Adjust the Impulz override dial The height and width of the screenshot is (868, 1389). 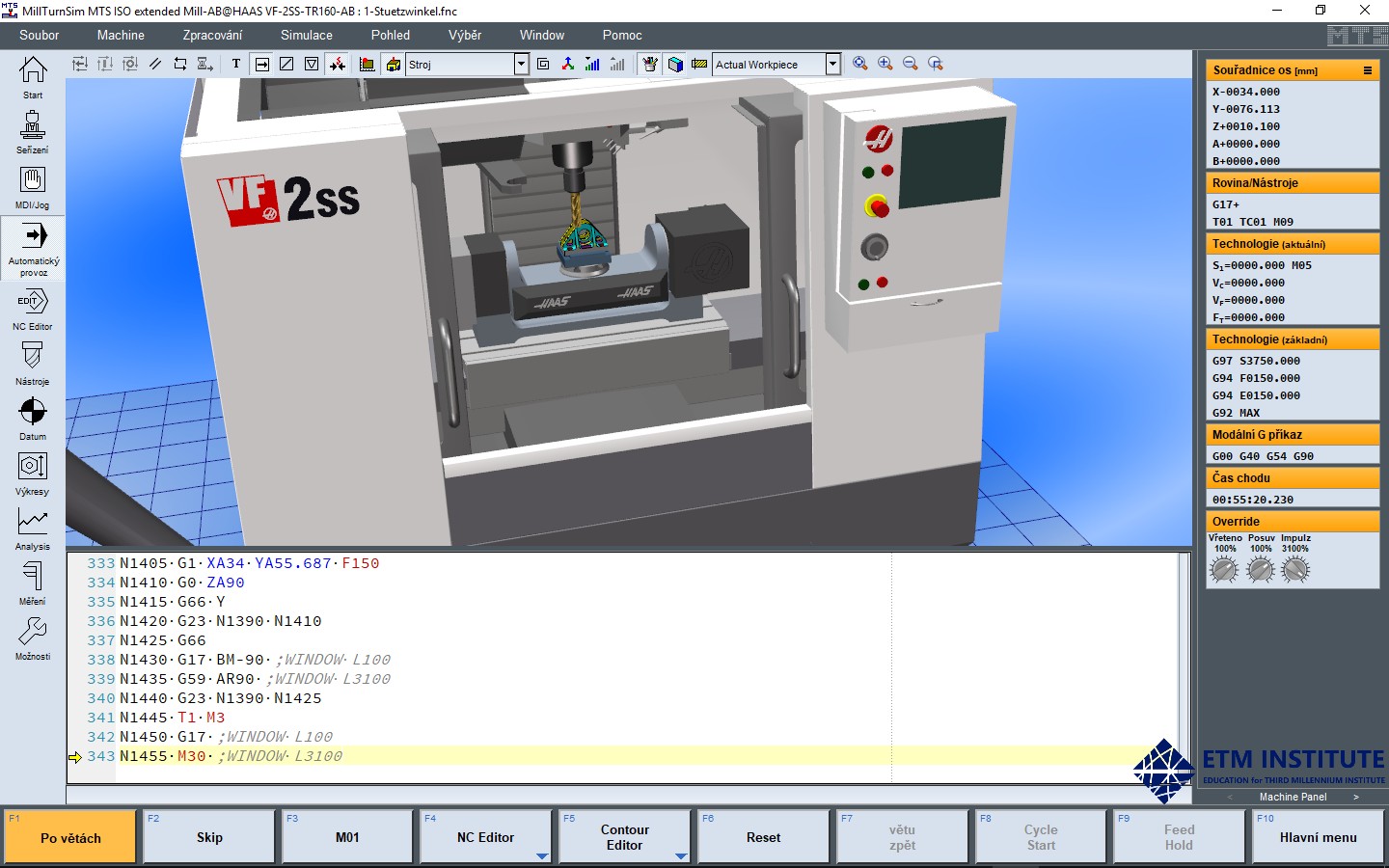[x=1295, y=570]
